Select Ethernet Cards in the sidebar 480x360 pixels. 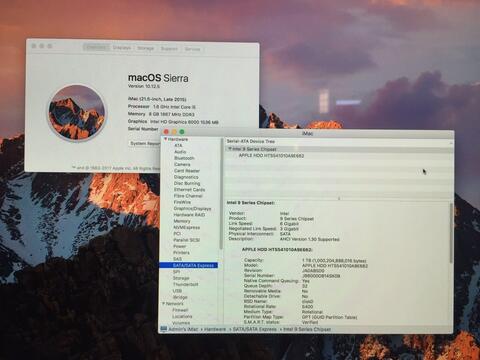(x=189, y=189)
